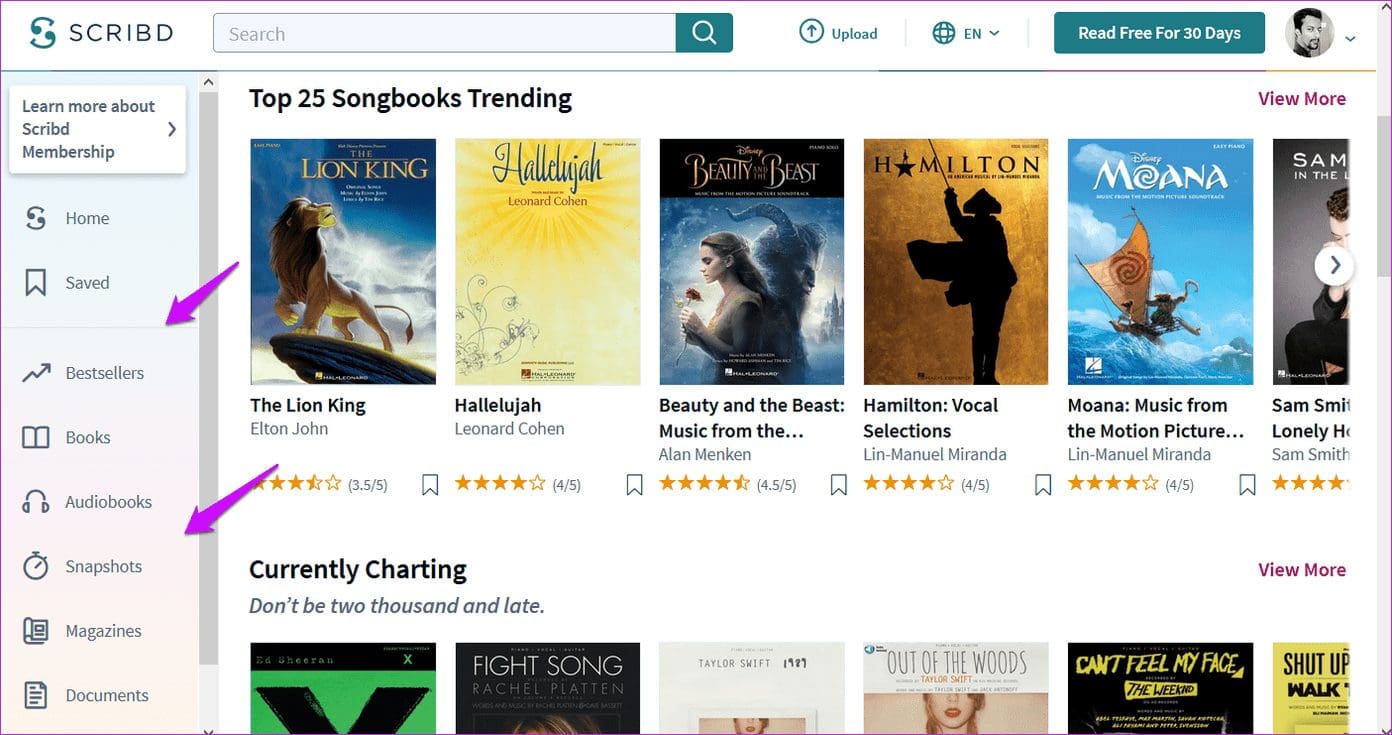Click the Books open-book icon
Viewport: 1392px width, 735px height.
[x=36, y=437]
